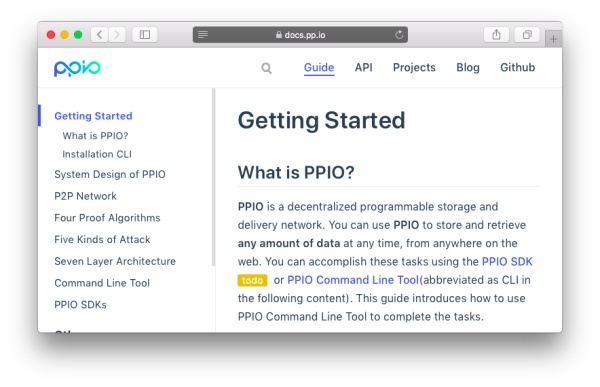Go back with the Safari back arrow
Viewport: 600px width, 387px height.
pos(99,35)
